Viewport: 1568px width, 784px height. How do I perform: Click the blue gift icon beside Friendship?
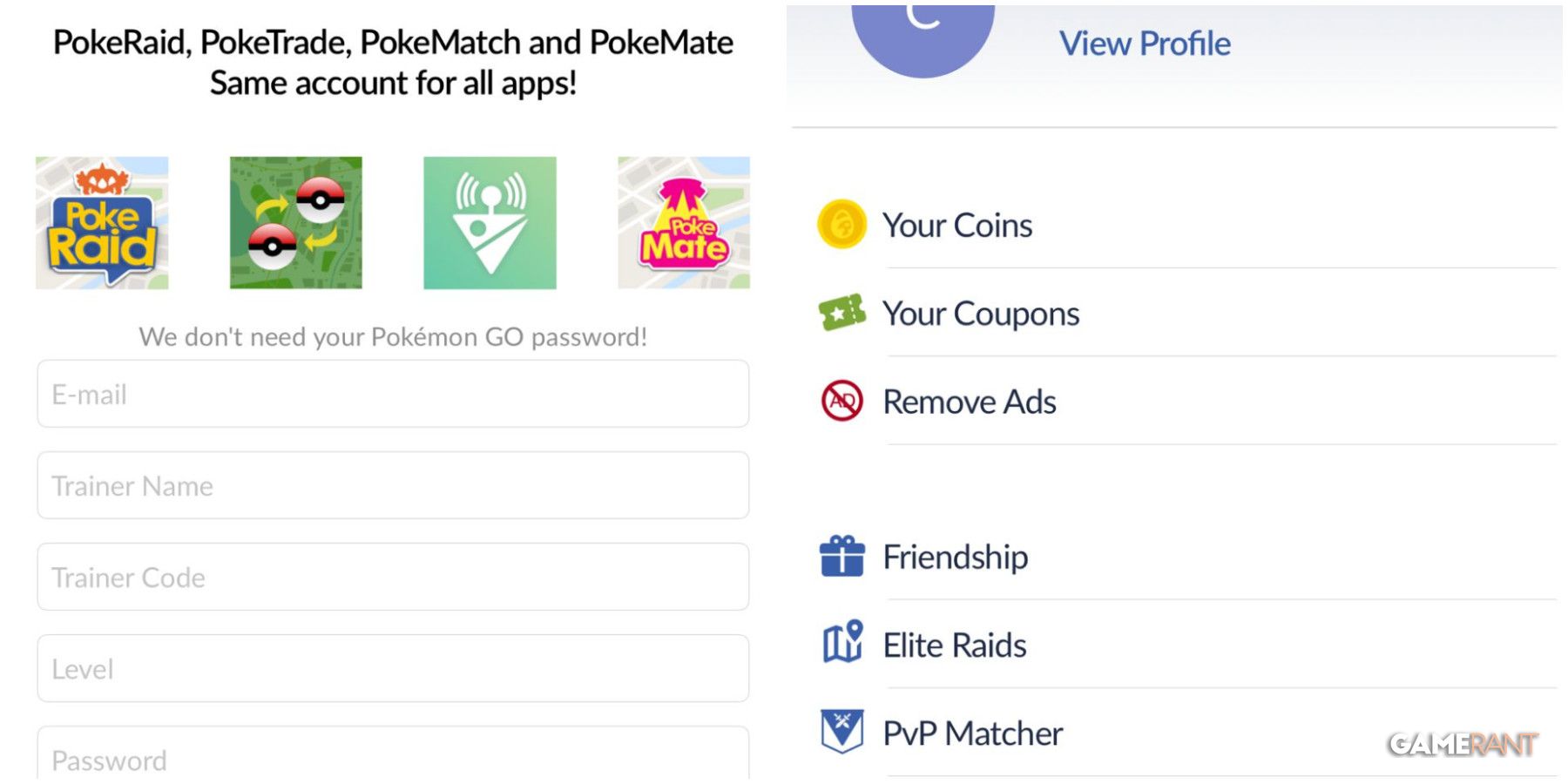841,557
